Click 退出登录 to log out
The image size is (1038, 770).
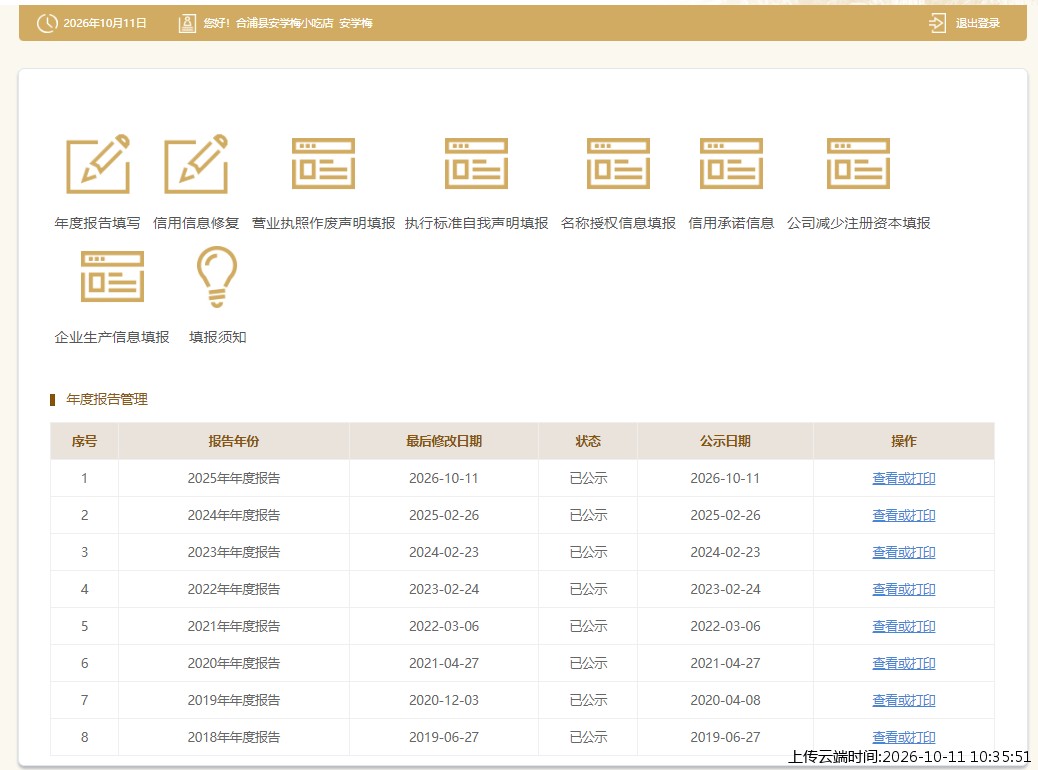pyautogui.click(x=978, y=23)
